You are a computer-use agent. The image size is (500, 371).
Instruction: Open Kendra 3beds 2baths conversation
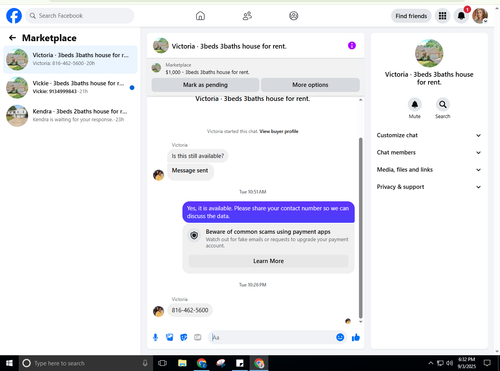click(70, 116)
